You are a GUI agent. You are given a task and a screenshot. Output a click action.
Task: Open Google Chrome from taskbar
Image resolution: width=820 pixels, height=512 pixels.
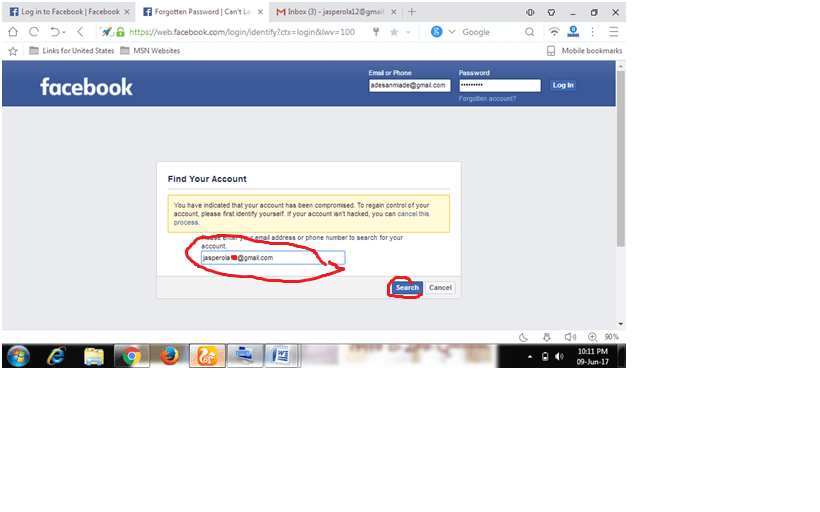(132, 357)
